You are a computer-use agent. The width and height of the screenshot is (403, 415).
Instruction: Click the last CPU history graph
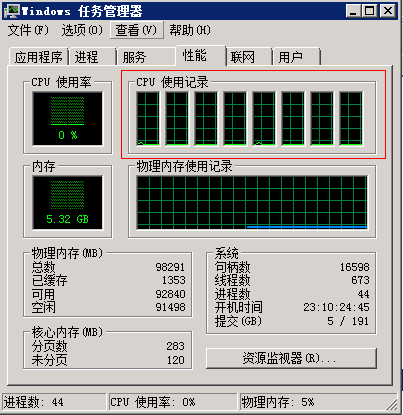pyautogui.click(x=351, y=119)
